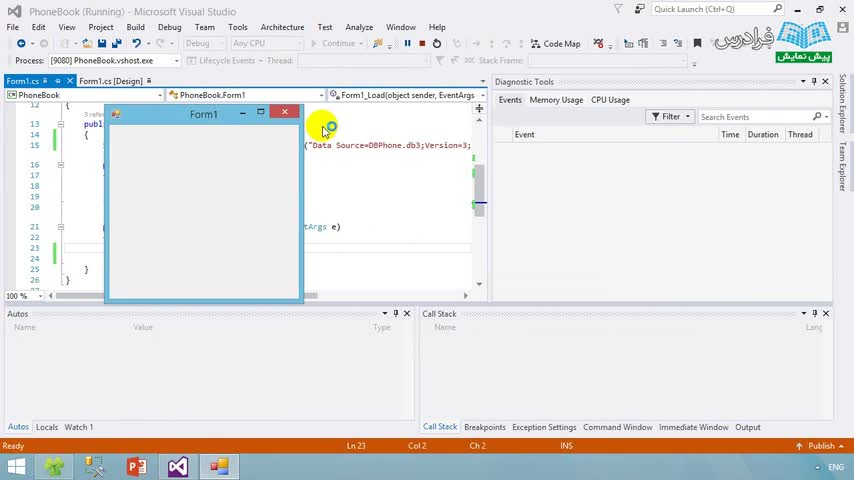The image size is (854, 480).
Task: Click the ENG language indicator in tray
Action: (x=835, y=467)
